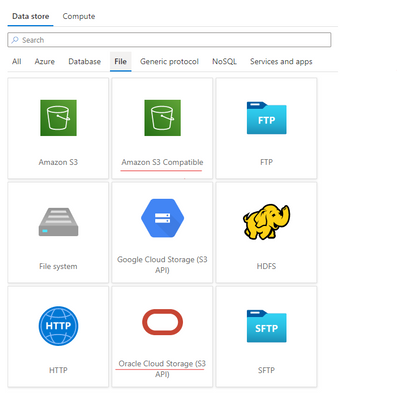Show All connector categories
The width and height of the screenshot is (397, 400).
point(17,62)
